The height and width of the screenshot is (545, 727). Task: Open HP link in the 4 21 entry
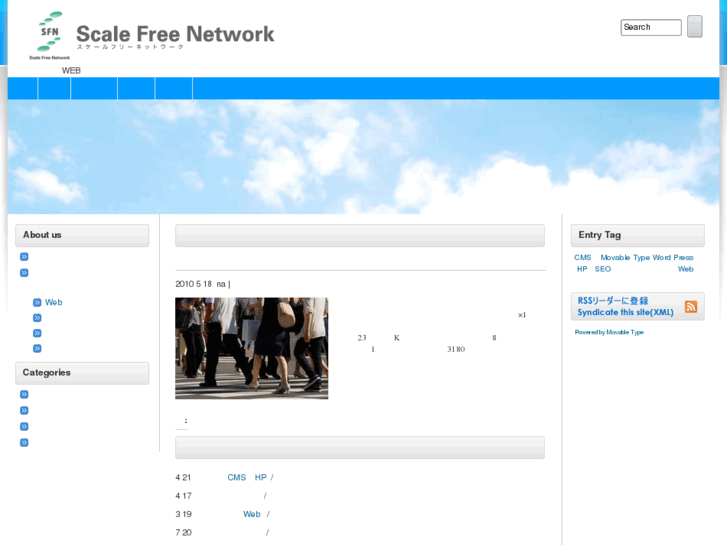(x=261, y=477)
